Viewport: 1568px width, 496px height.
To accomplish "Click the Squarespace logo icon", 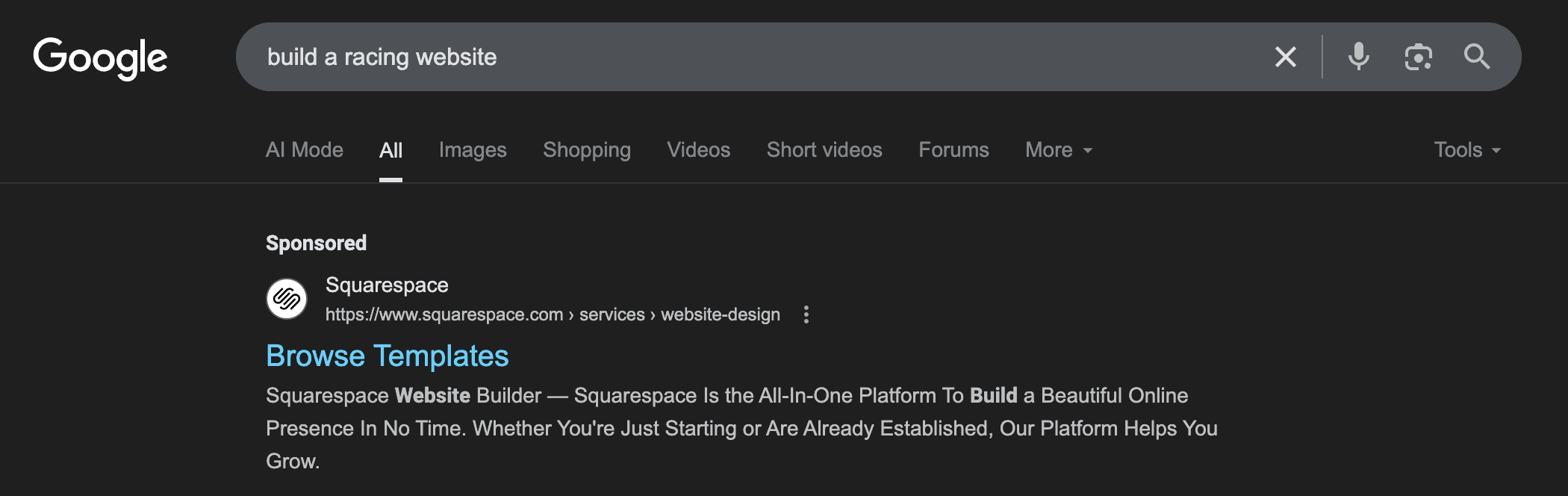I will point(287,299).
